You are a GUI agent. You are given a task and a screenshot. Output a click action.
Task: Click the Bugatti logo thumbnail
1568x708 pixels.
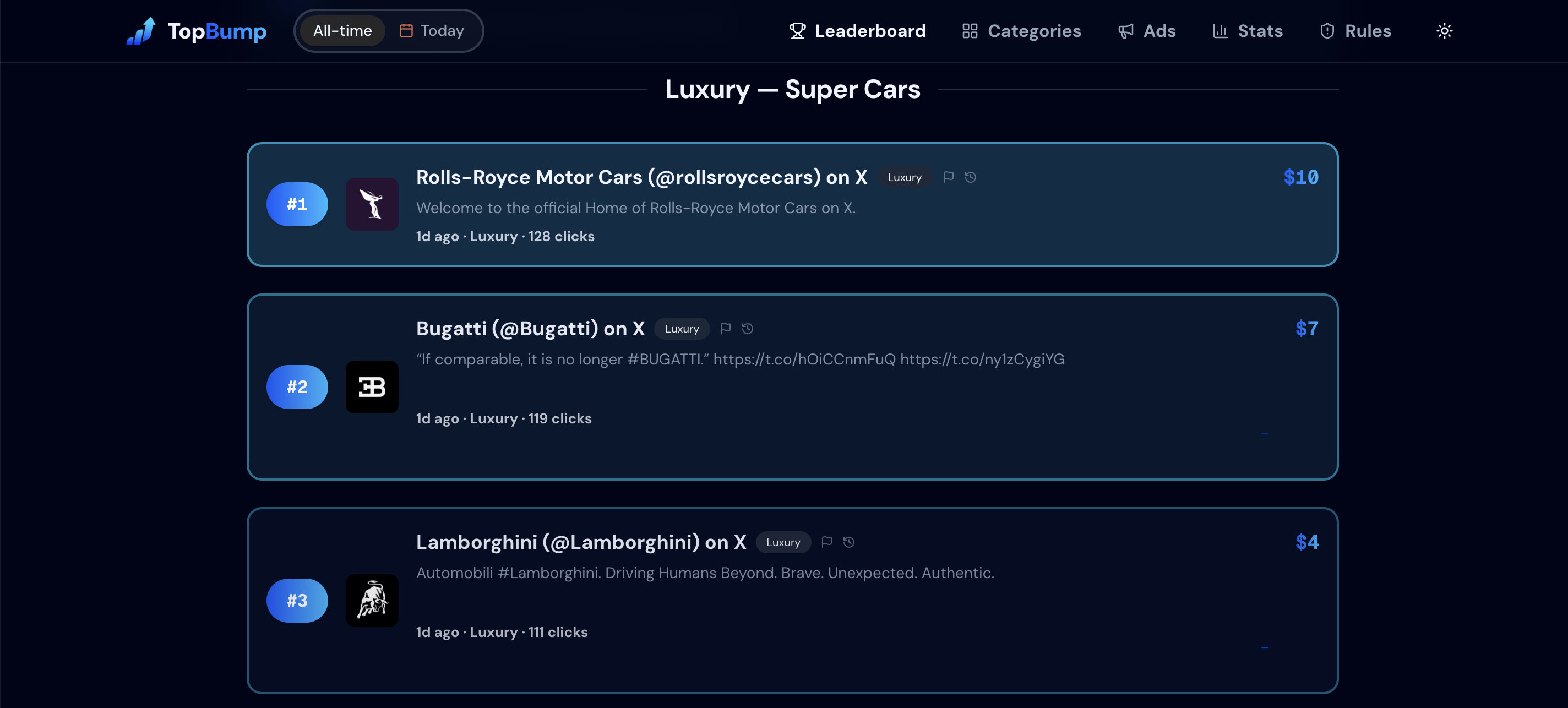point(372,387)
